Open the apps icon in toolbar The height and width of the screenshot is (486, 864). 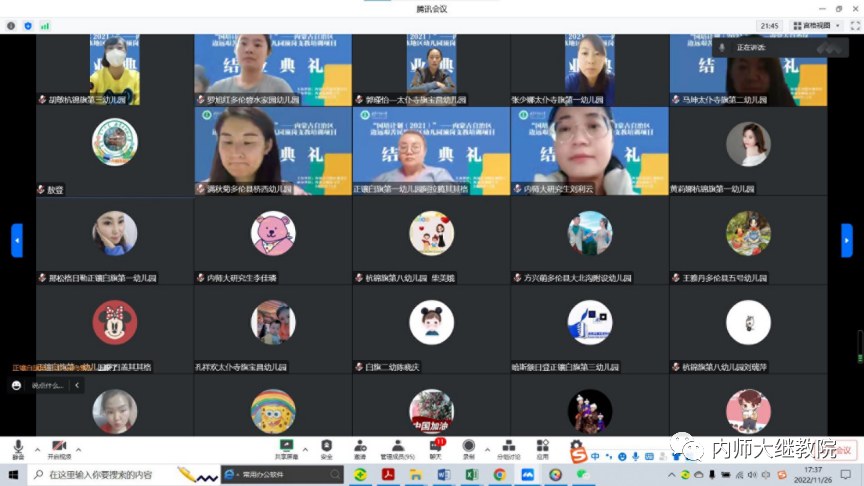click(542, 447)
